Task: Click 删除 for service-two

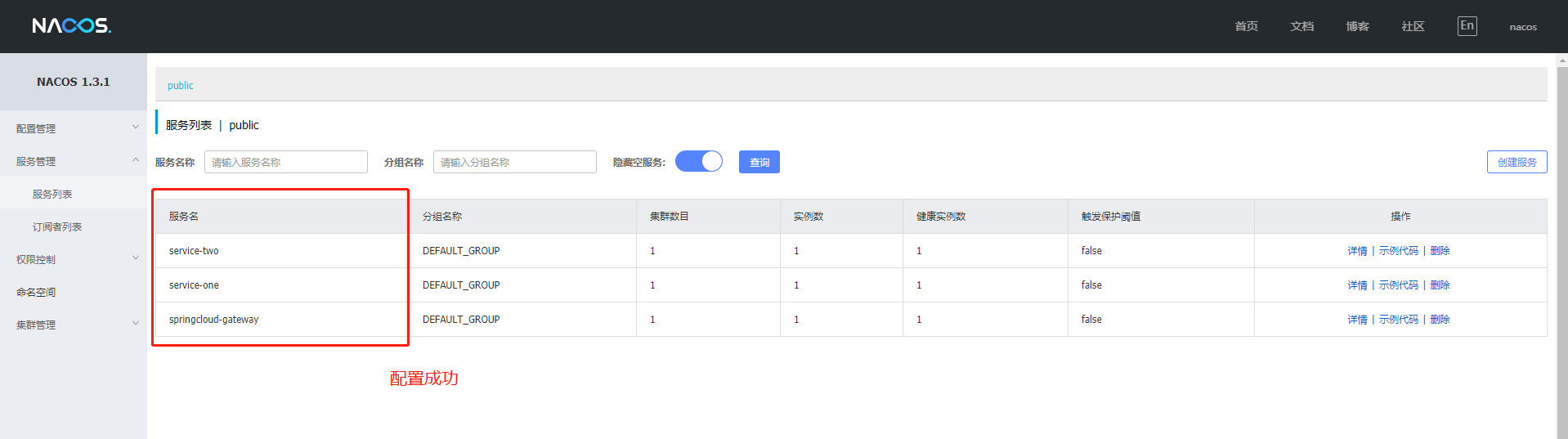Action: click(x=1440, y=251)
